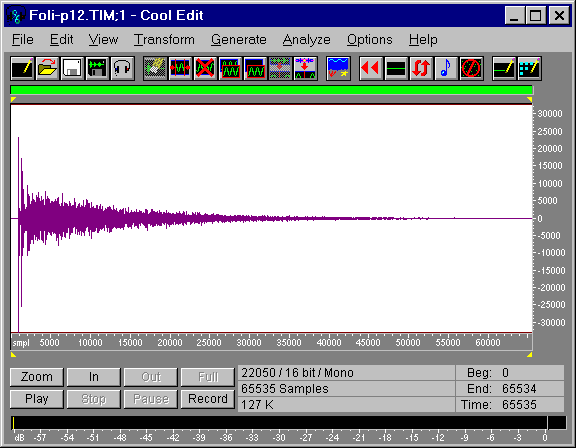This screenshot has height=448, width=576.
Task: Open the Generate menu
Action: [x=239, y=40]
